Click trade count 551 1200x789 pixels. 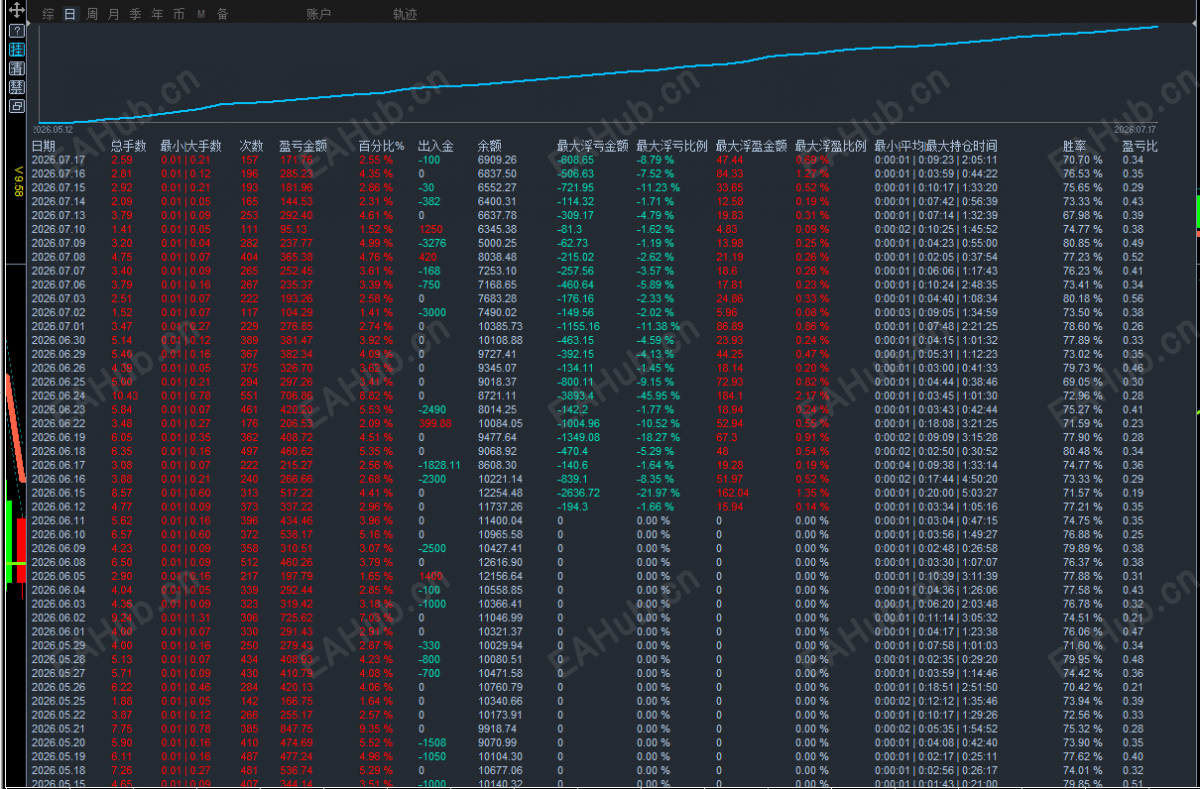click(250, 396)
